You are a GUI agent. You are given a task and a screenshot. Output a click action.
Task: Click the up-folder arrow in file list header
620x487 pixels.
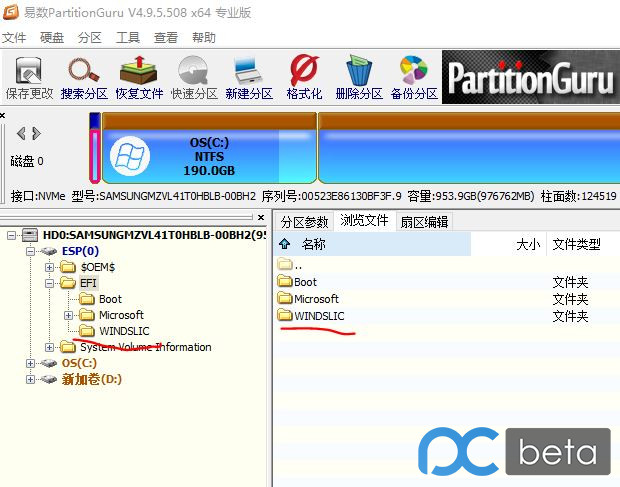285,244
